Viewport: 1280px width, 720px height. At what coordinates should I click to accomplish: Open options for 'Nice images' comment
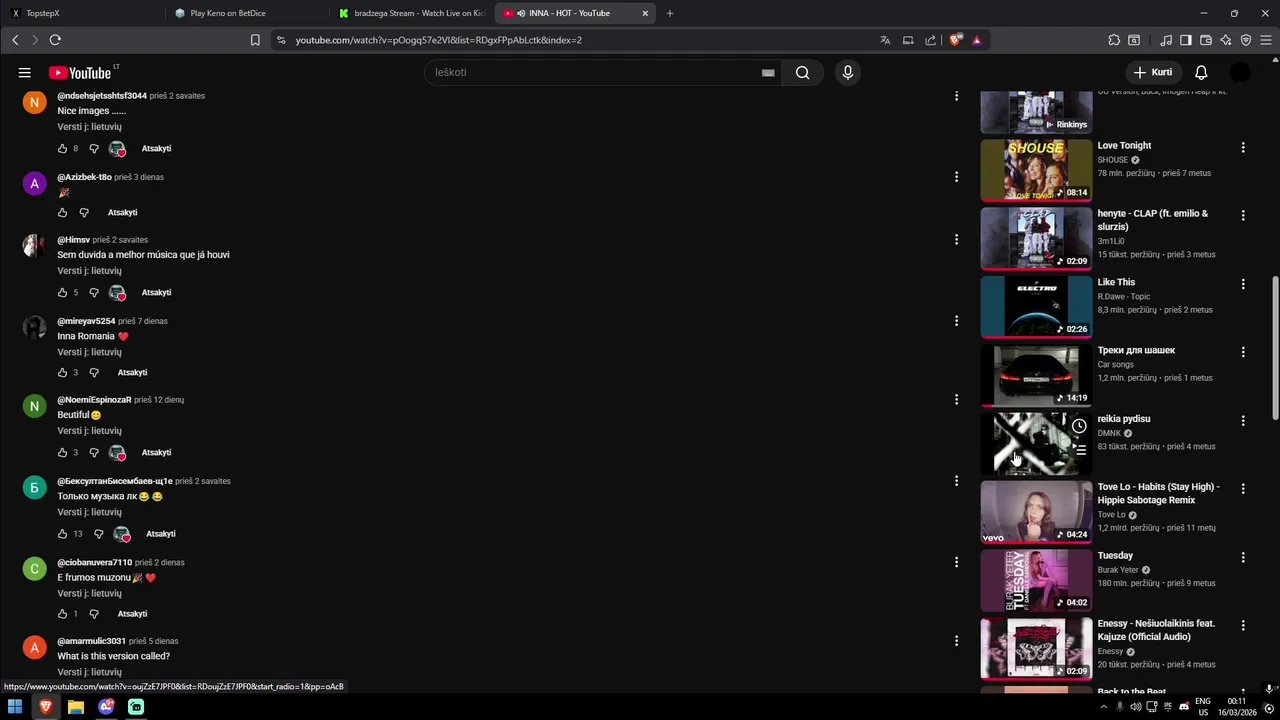956,96
